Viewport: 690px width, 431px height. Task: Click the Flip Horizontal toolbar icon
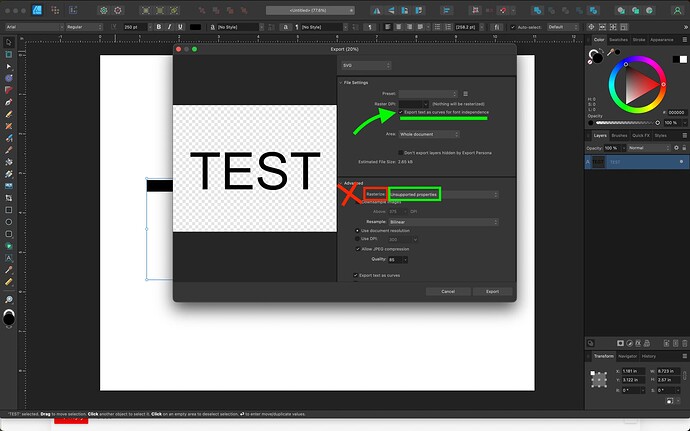(377, 10)
